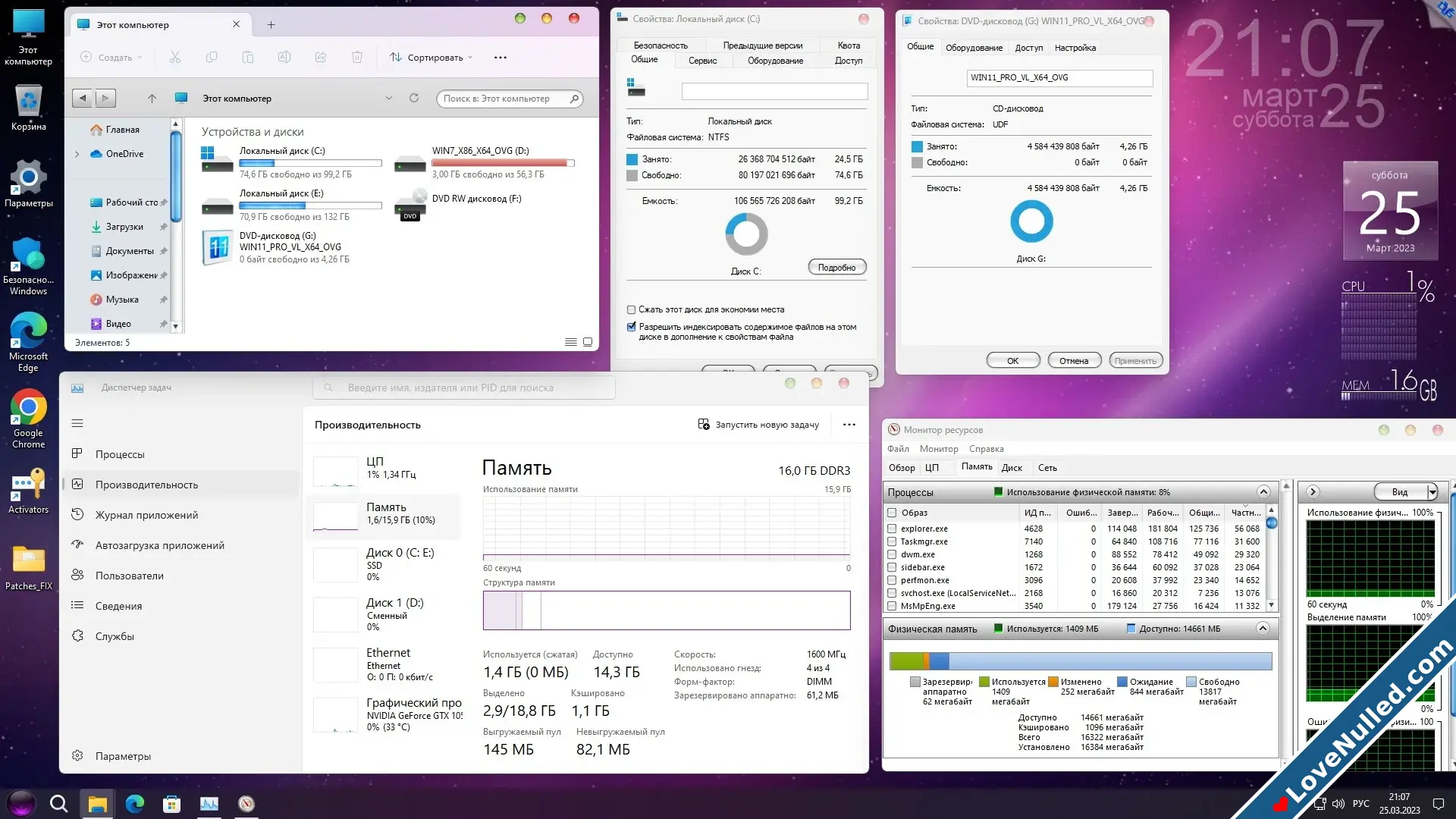Click the Производительность tab in Task Manager
Screen dimensions: 1456x819
point(147,484)
